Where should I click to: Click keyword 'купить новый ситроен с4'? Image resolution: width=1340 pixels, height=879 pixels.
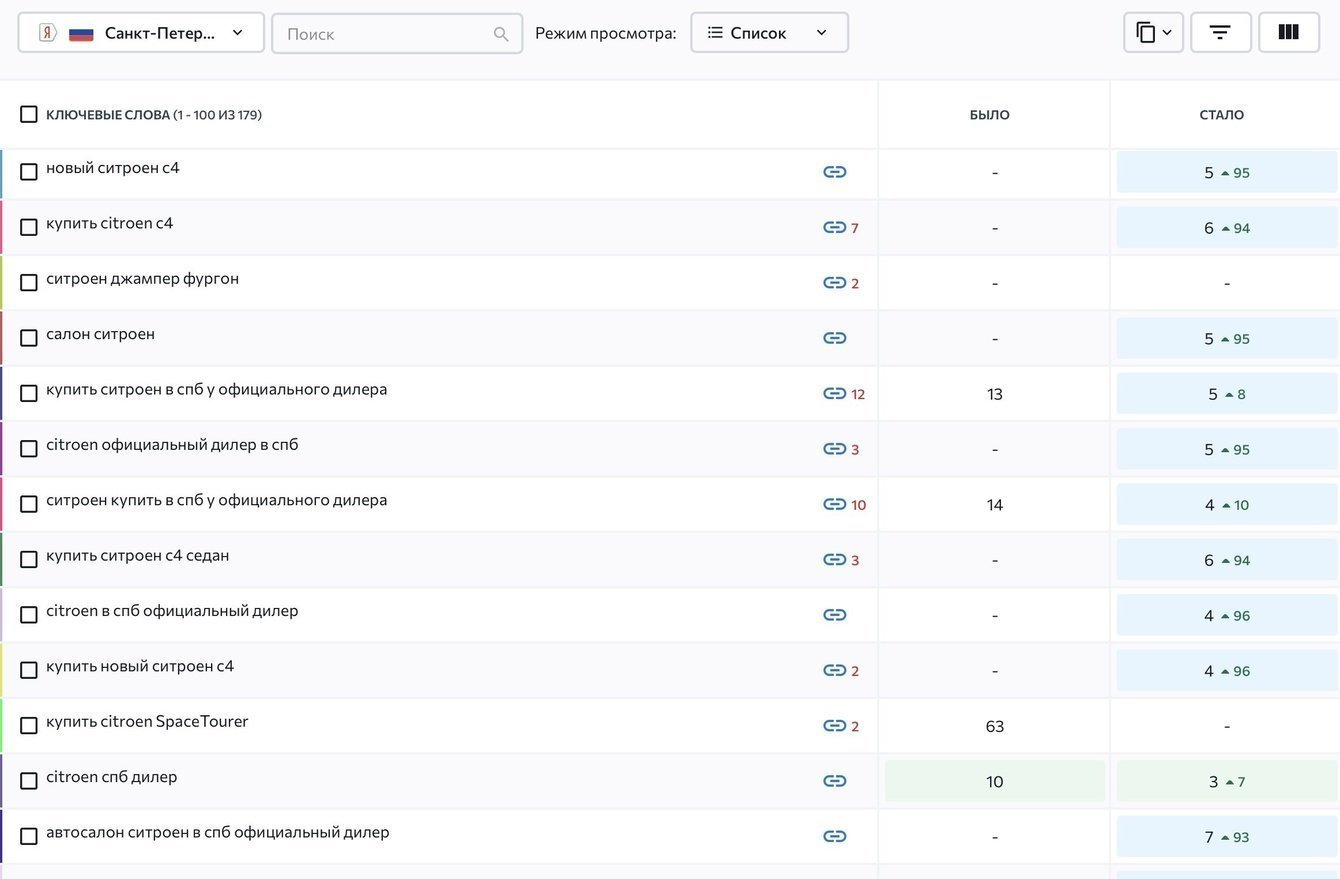pos(140,666)
